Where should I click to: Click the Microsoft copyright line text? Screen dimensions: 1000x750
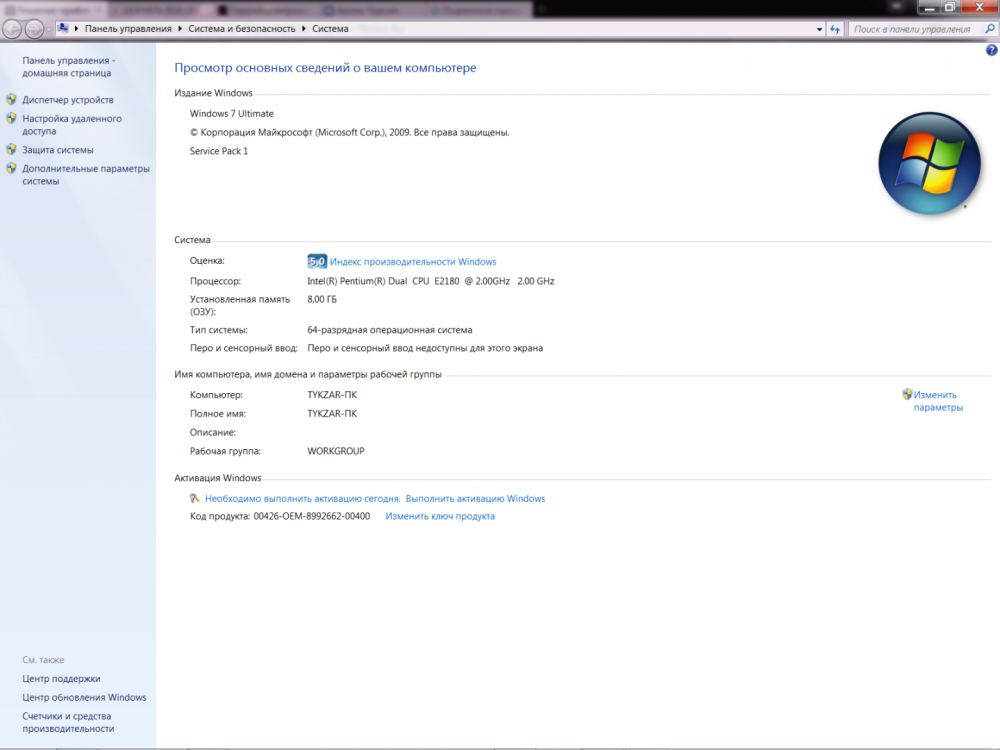(x=349, y=133)
